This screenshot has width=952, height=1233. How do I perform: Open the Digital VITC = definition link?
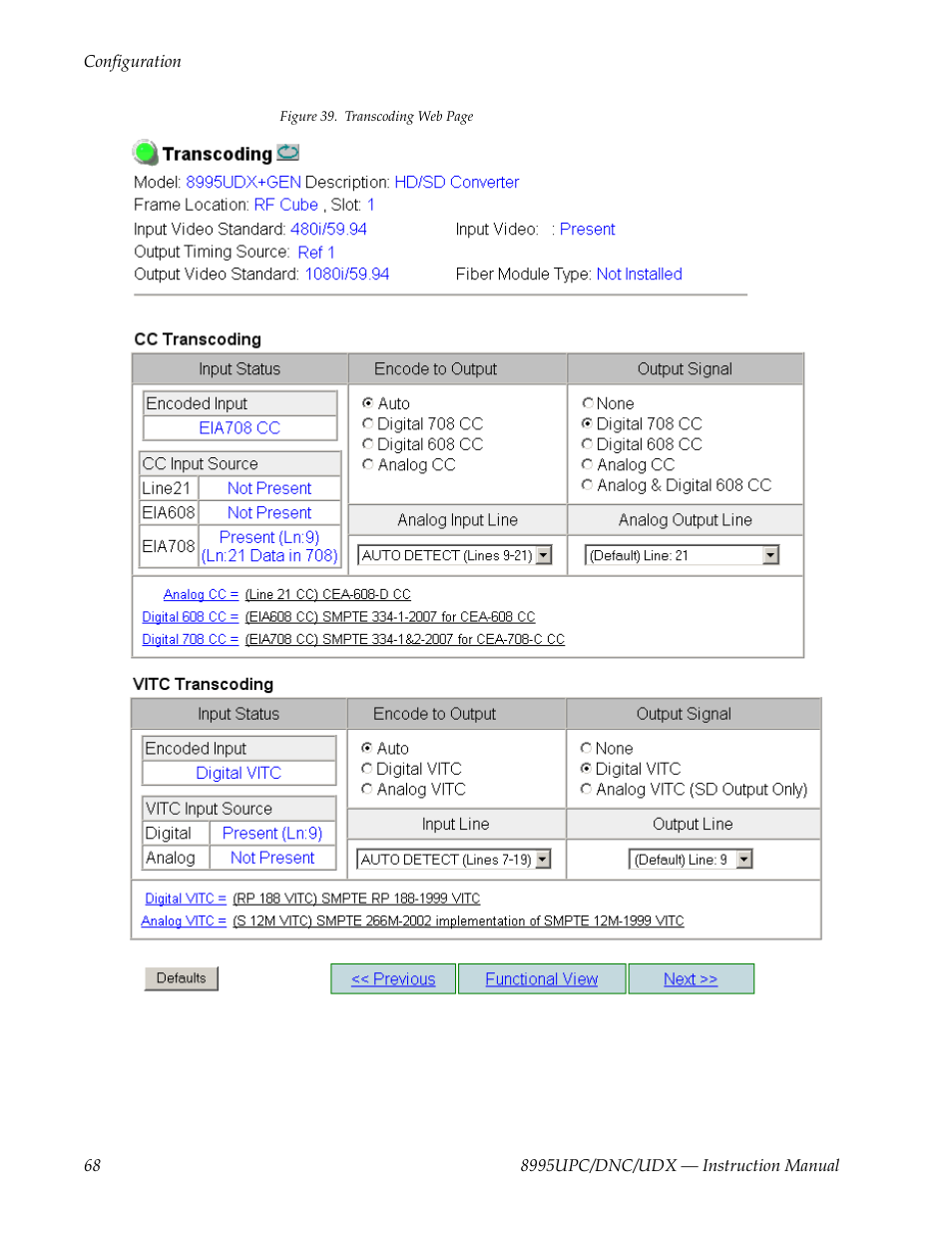(186, 899)
